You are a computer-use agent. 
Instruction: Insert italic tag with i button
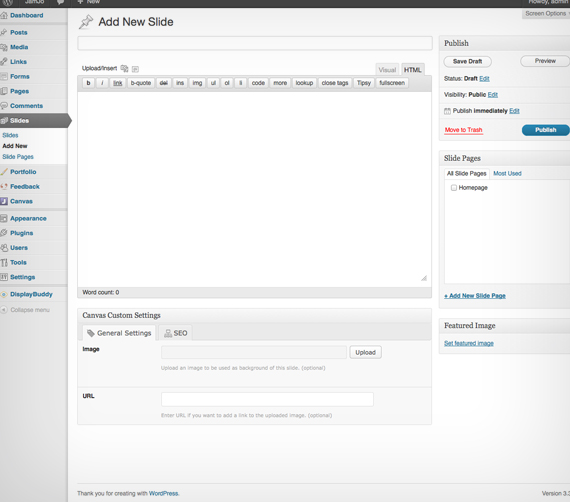[x=102, y=83]
